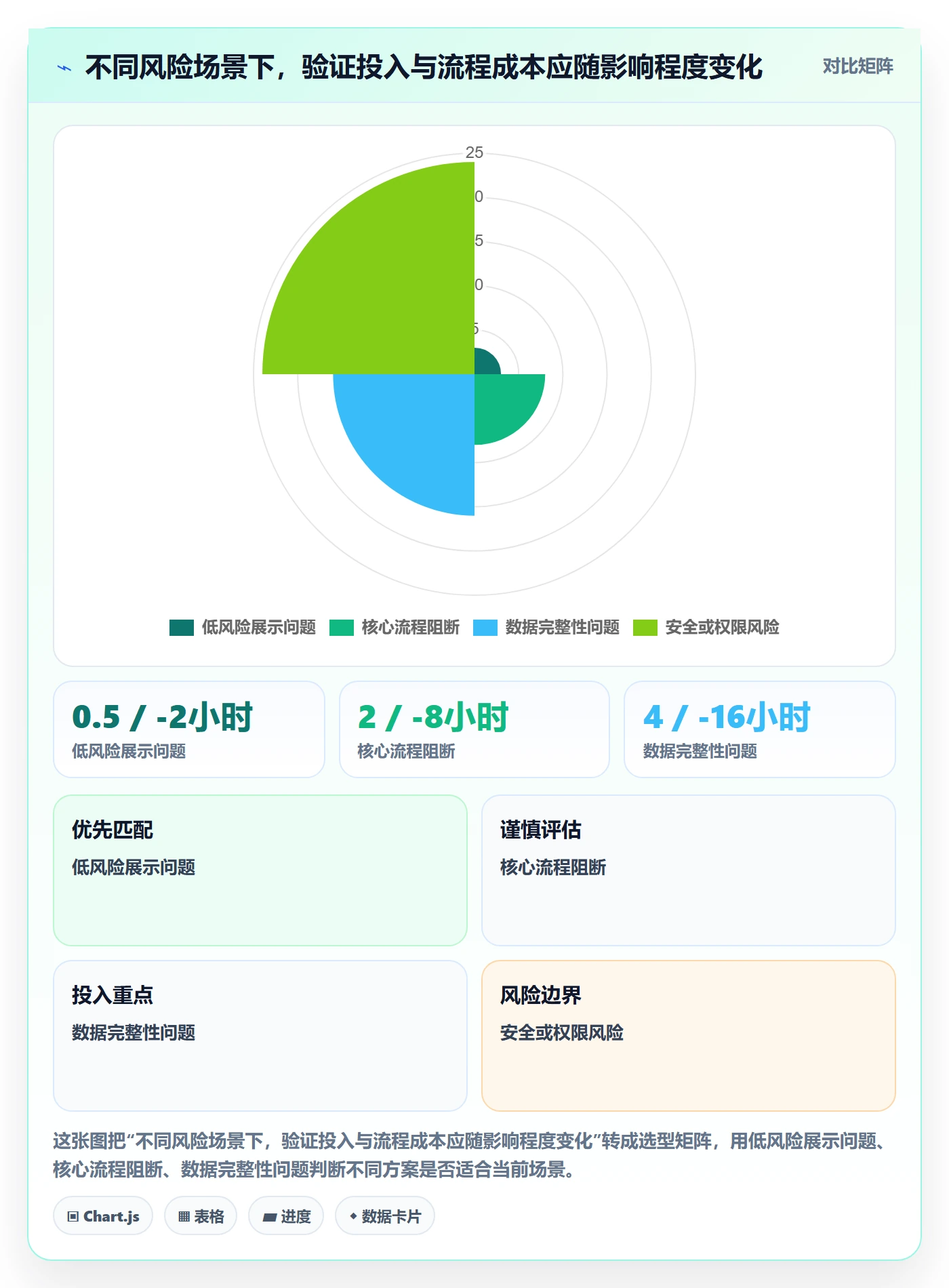This screenshot has height=1288, width=949.
Task: Click the 数据卡片 tag chip
Action: pos(385,1216)
